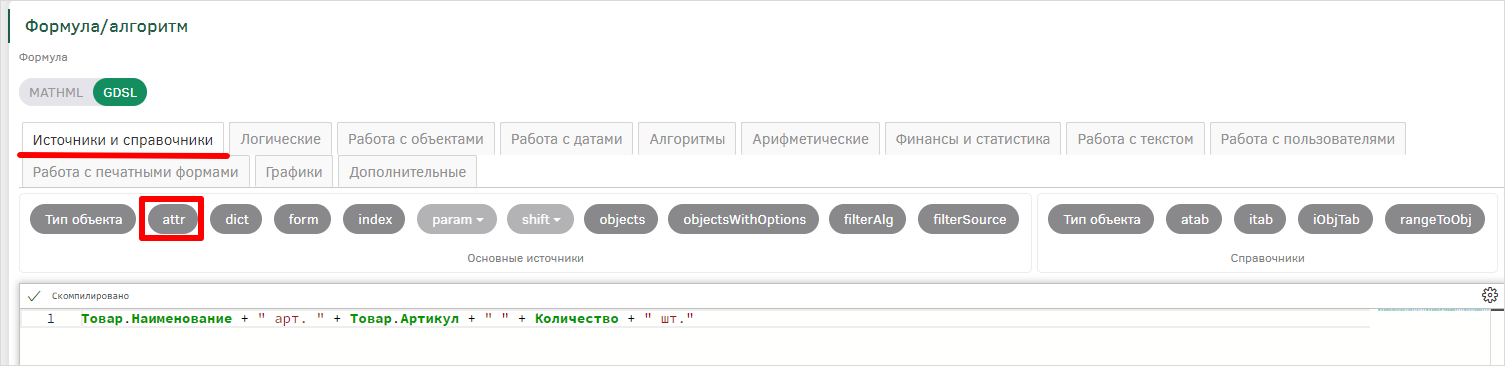Insert the iObjTab function
Viewport: 1505px width, 366px height.
(x=1335, y=219)
